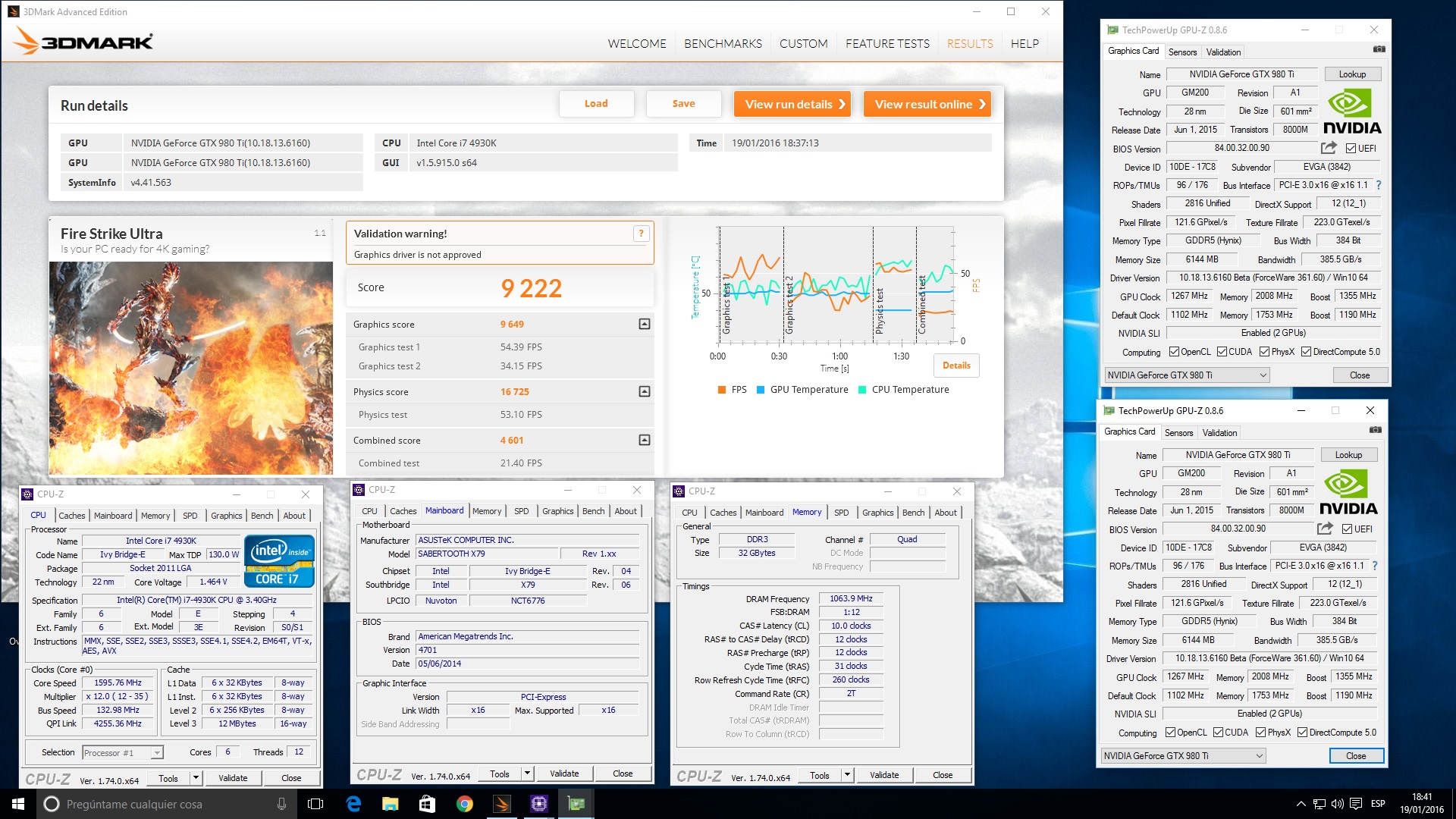Toggle CUDA checkbox in lower GPU-Z
The height and width of the screenshot is (819, 1456).
click(1218, 733)
